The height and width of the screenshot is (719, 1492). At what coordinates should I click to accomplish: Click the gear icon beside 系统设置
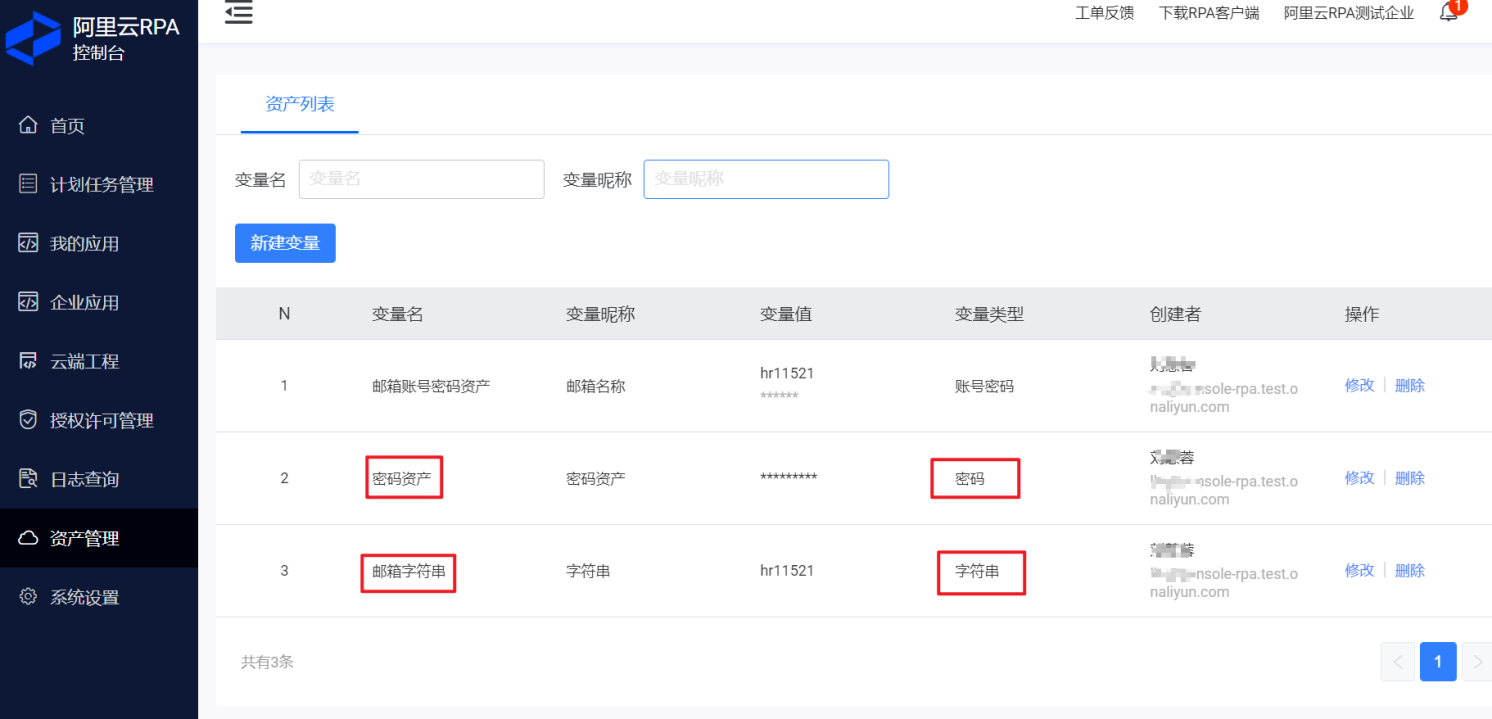[x=28, y=597]
